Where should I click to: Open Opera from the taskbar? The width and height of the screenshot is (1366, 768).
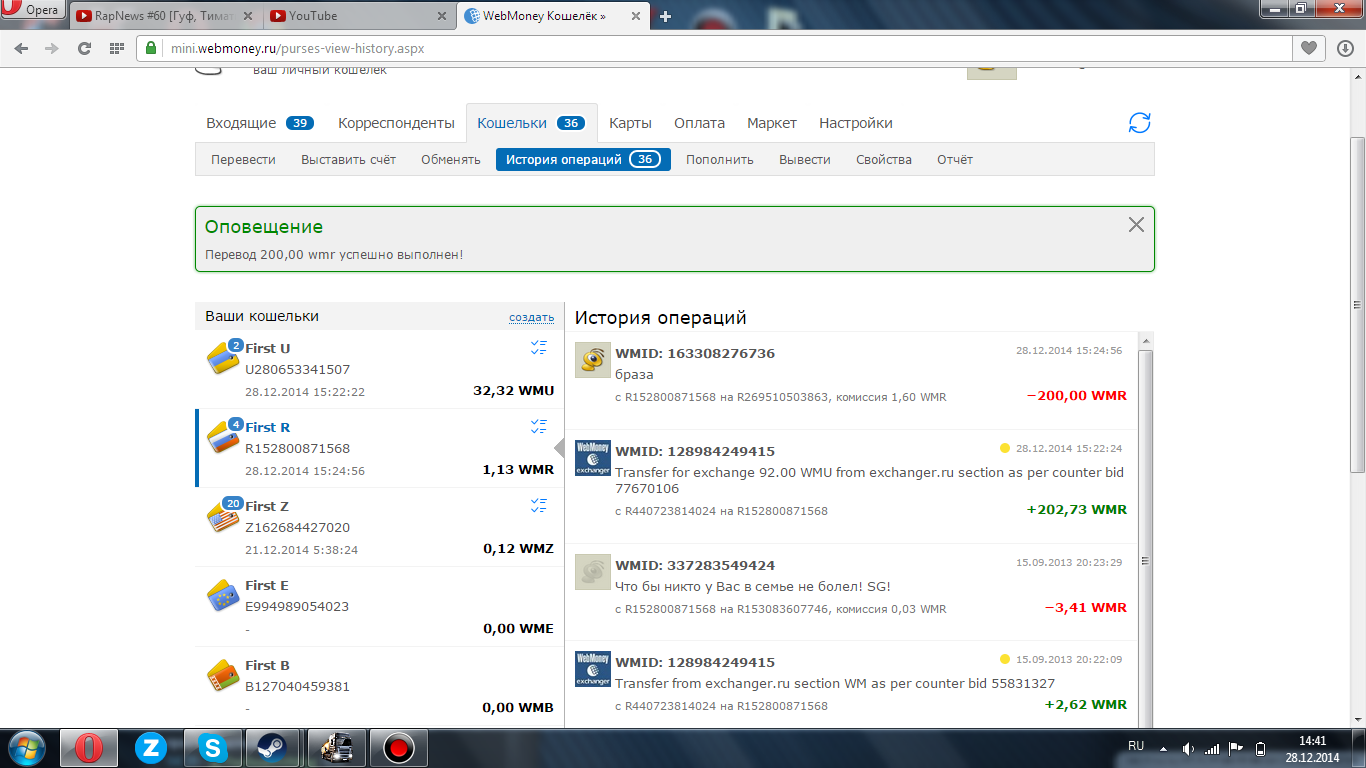89,748
